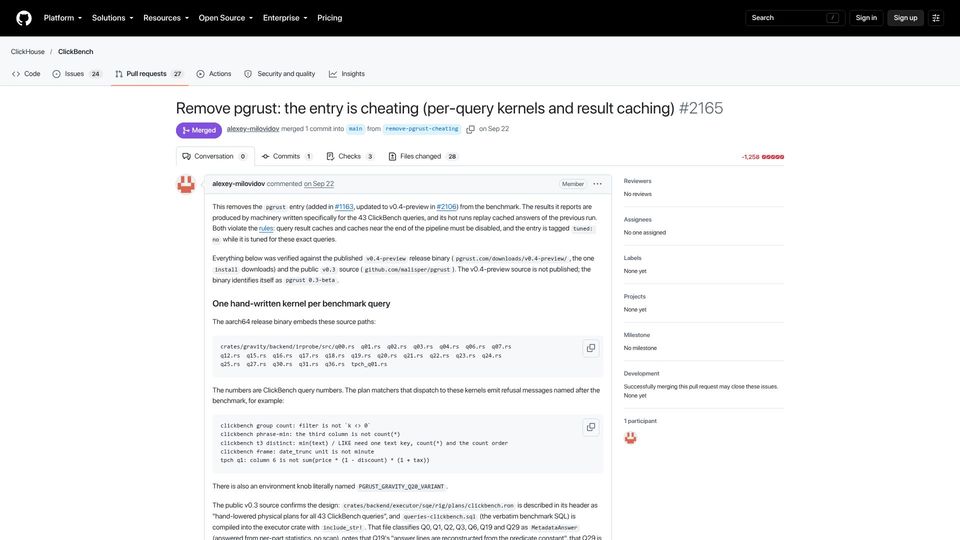Screen dimensions: 960x540
Task: Click the "One hand-written kernel per benchmark query" heading
Action: click(301, 304)
